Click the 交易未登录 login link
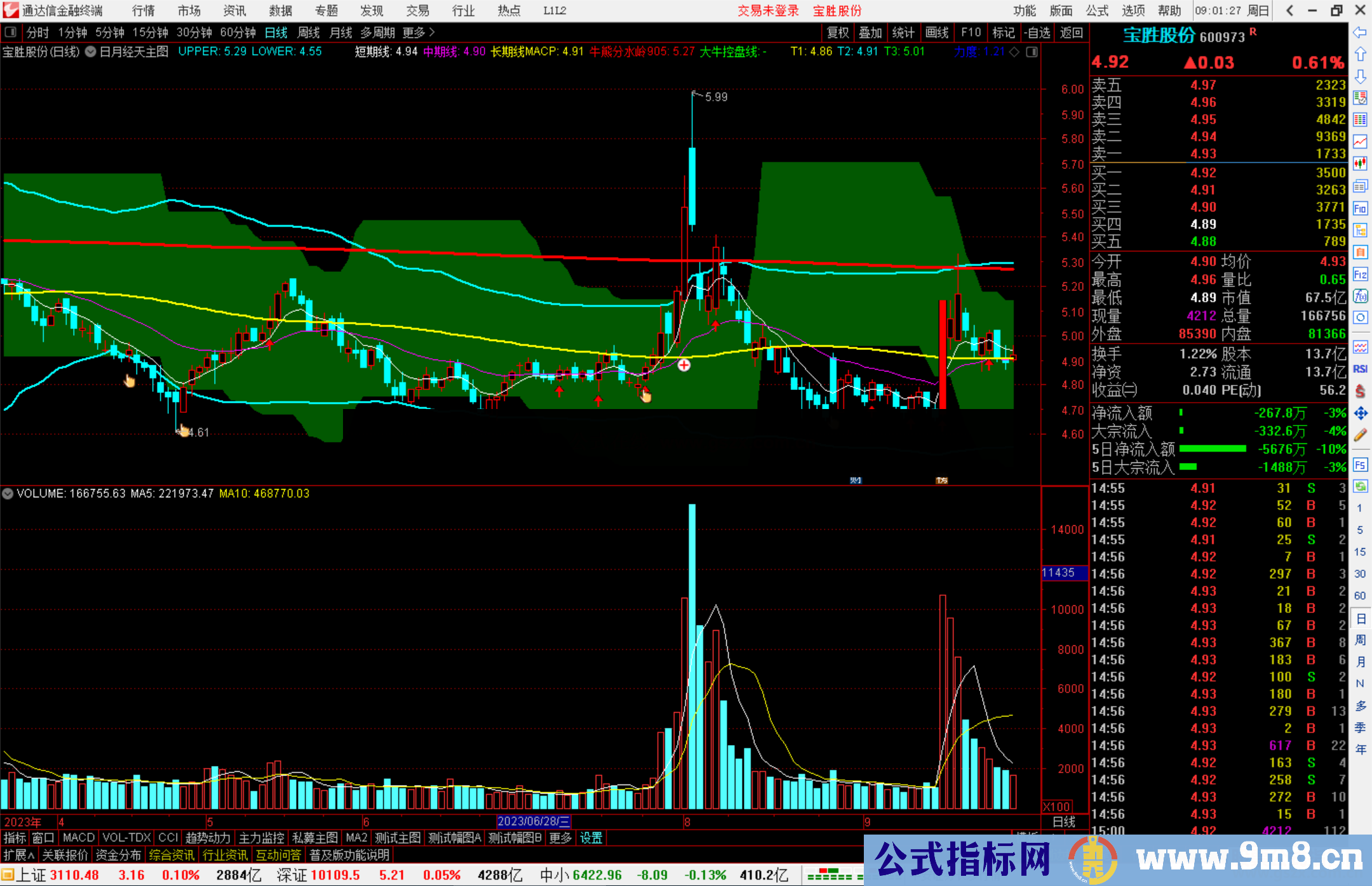This screenshot has height=886, width=1372. (x=767, y=11)
